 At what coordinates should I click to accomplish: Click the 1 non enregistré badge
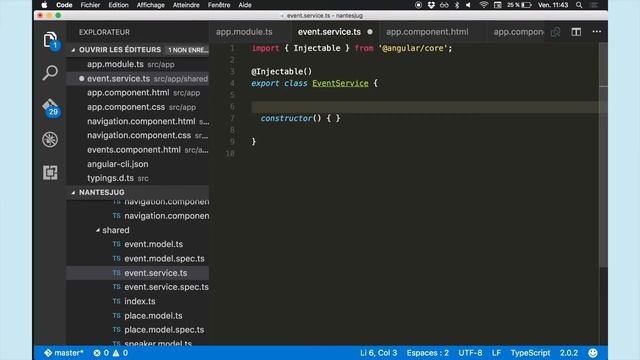(x=188, y=50)
